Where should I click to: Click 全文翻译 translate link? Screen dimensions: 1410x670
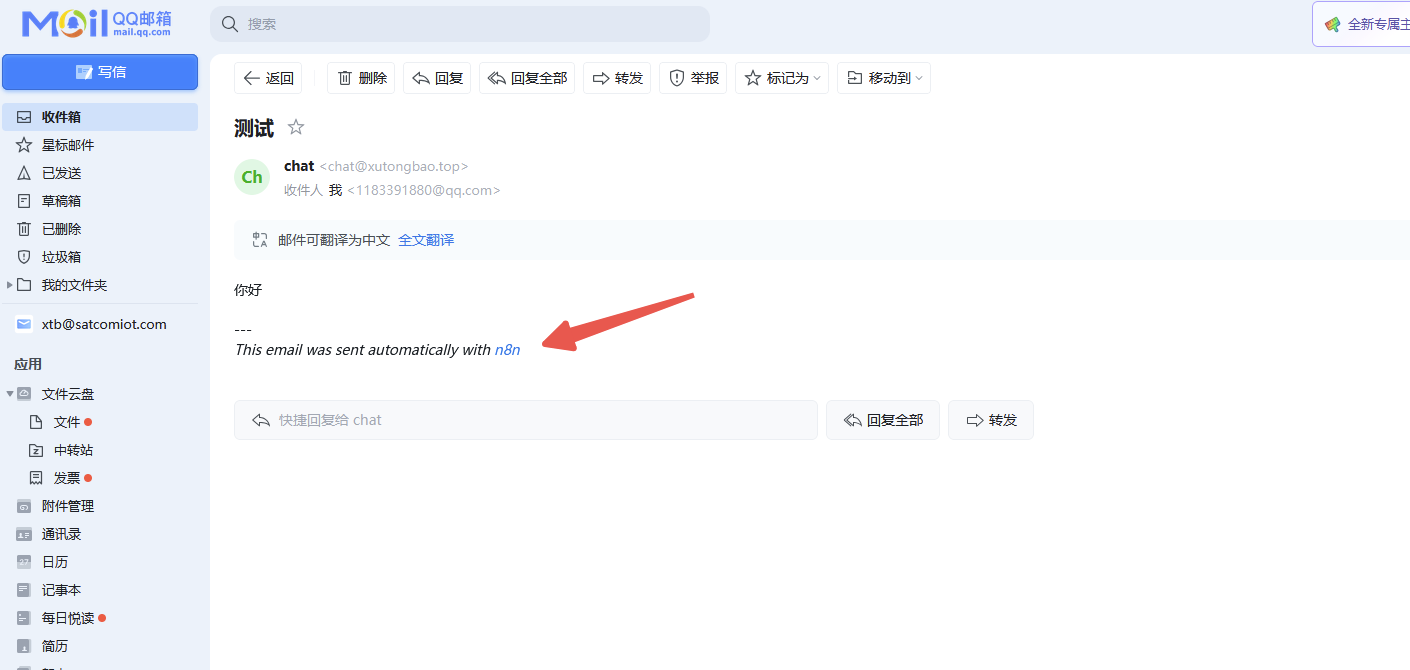[426, 240]
